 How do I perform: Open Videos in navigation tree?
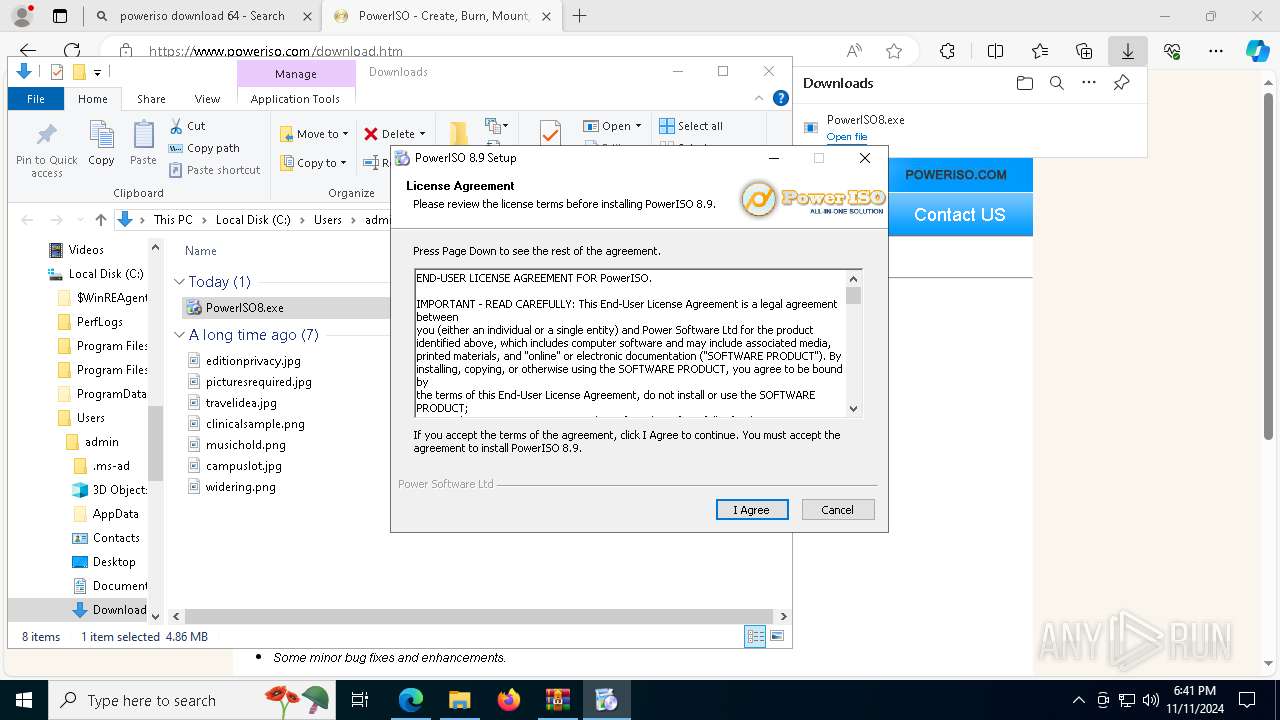86,250
